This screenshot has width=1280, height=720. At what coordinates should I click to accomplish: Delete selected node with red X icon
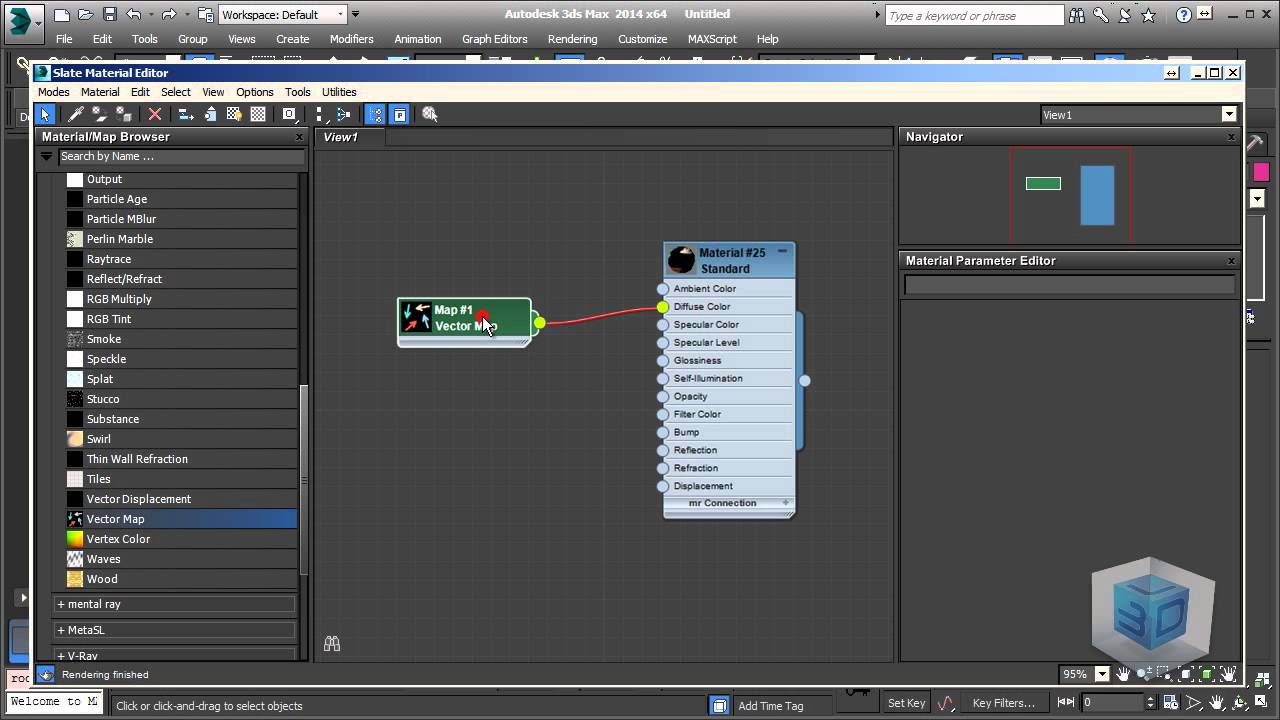pos(155,114)
